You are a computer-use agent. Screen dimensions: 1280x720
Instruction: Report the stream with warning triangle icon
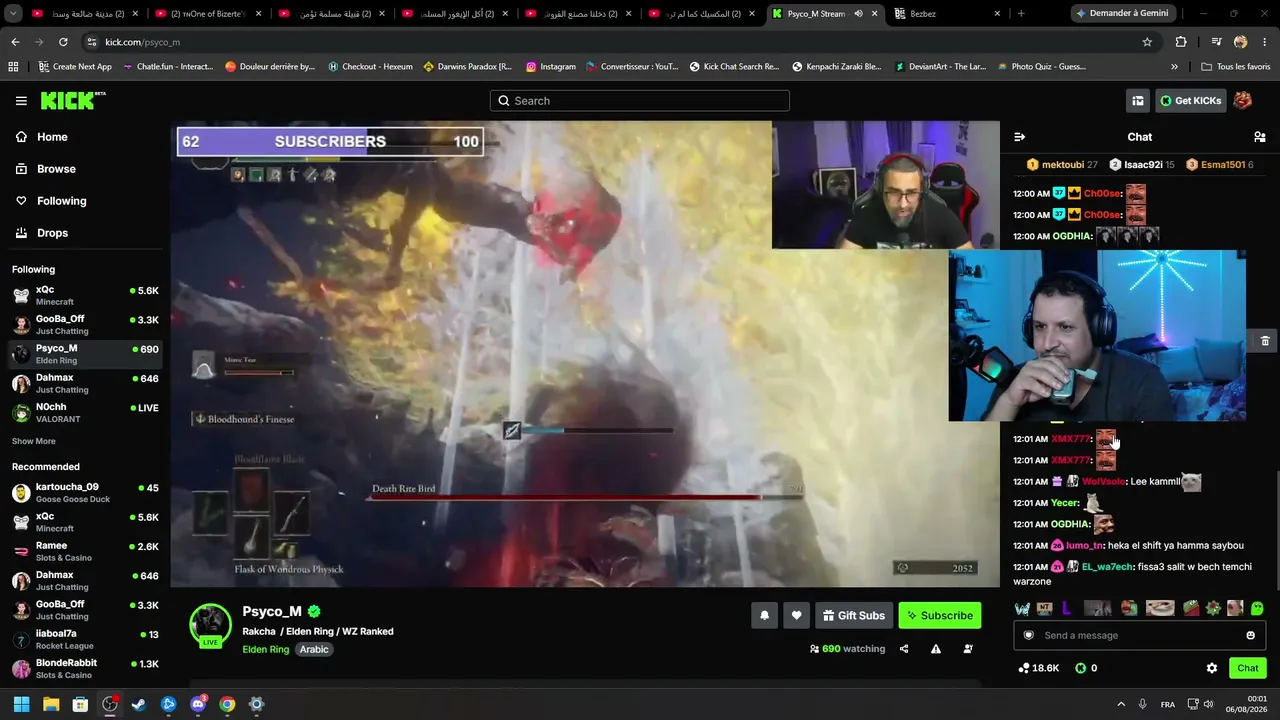point(936,649)
